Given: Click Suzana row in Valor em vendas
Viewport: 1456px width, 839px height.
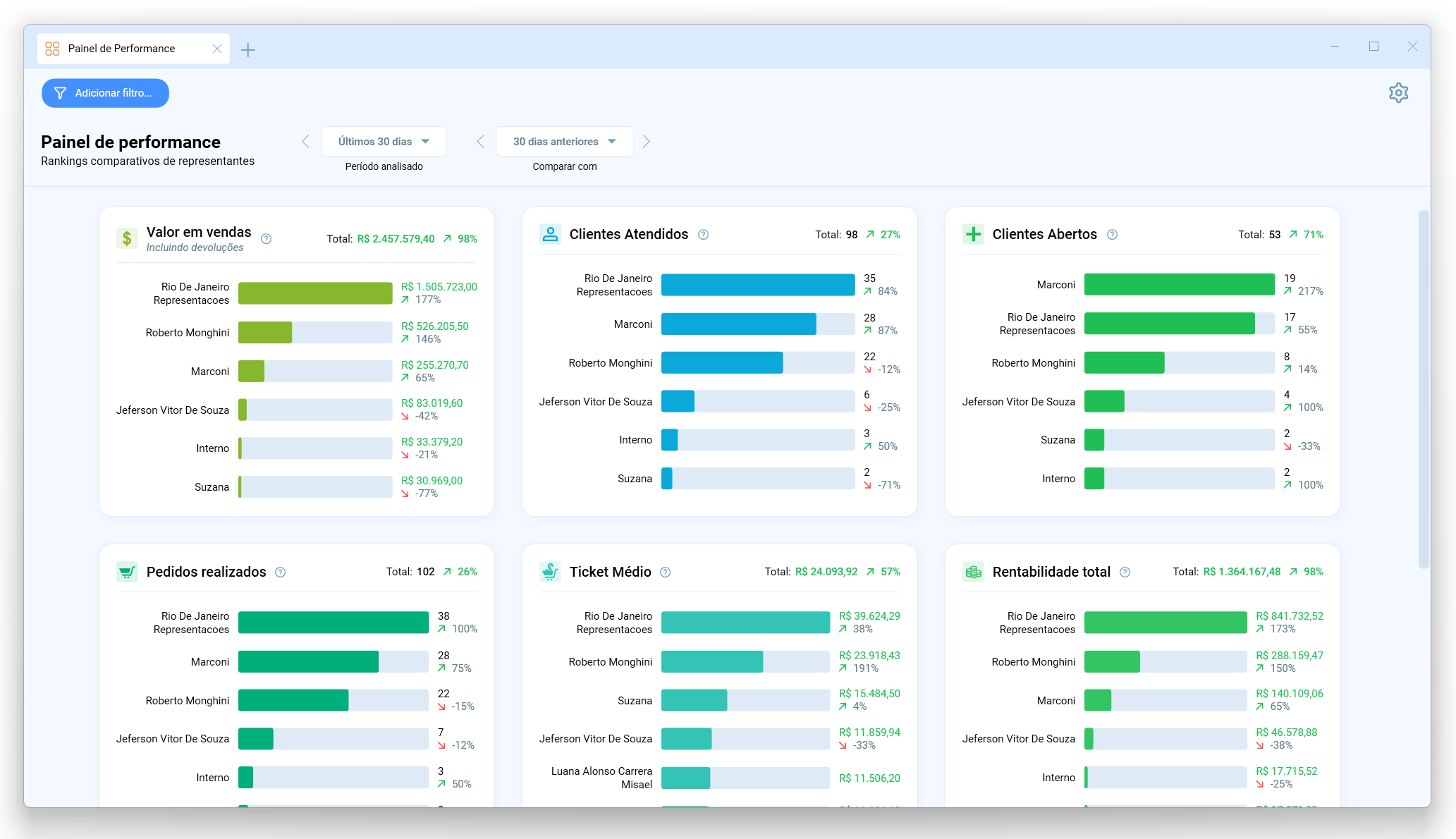Looking at the screenshot, I should [x=297, y=487].
